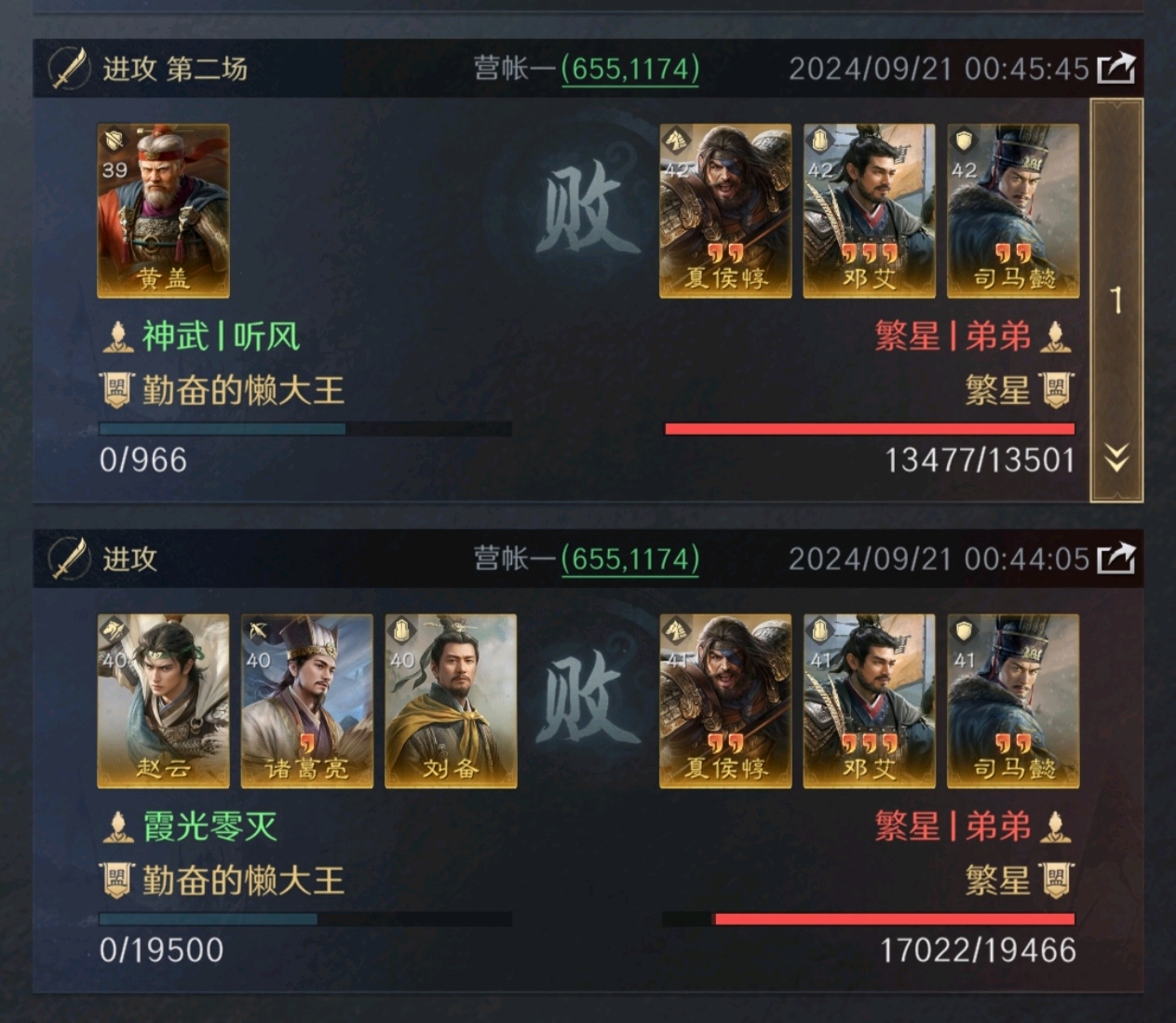Click the red 13477/13501 troop bar
This screenshot has height=1023, width=1176.
click(x=870, y=429)
